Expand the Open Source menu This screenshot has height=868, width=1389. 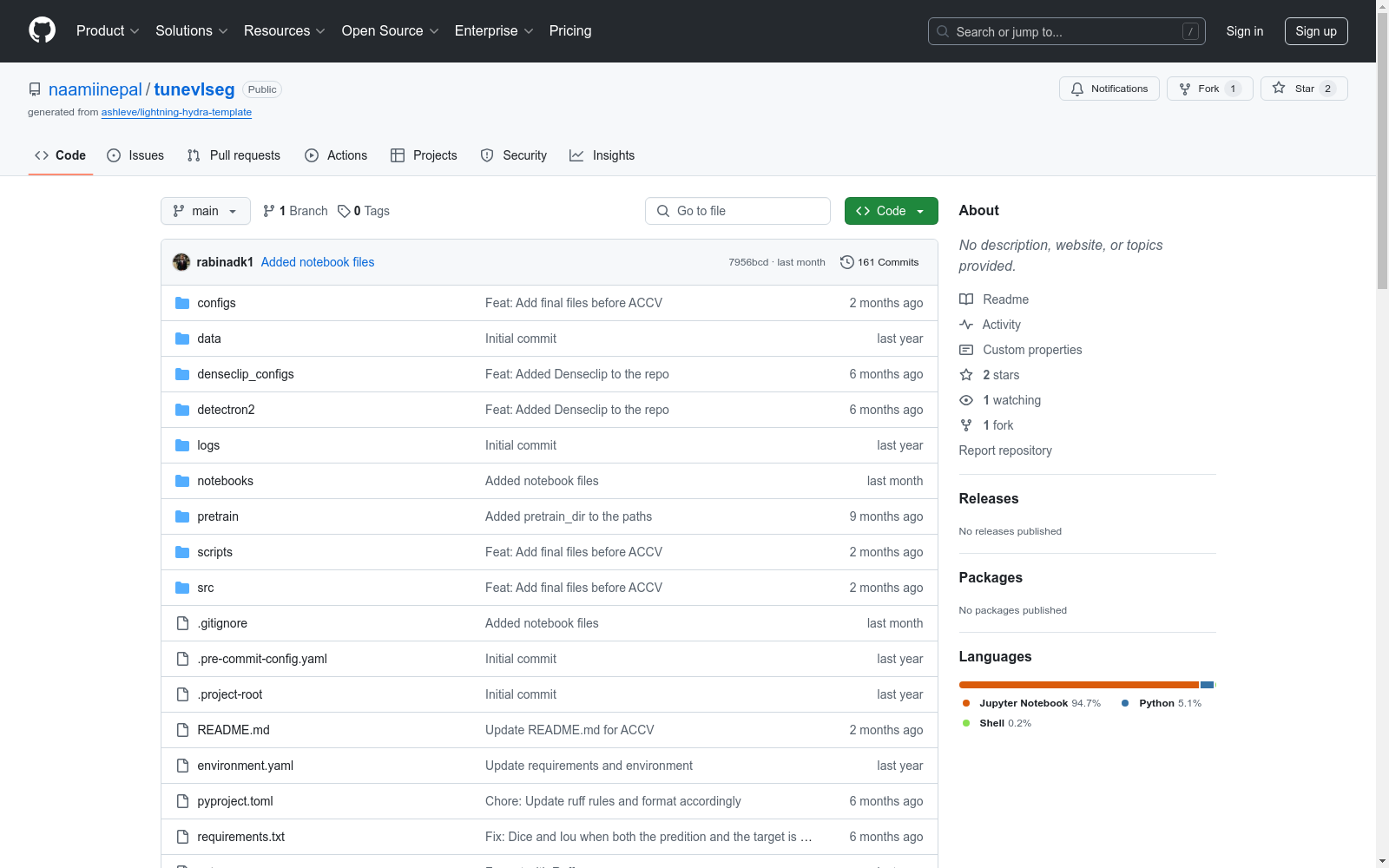(391, 31)
